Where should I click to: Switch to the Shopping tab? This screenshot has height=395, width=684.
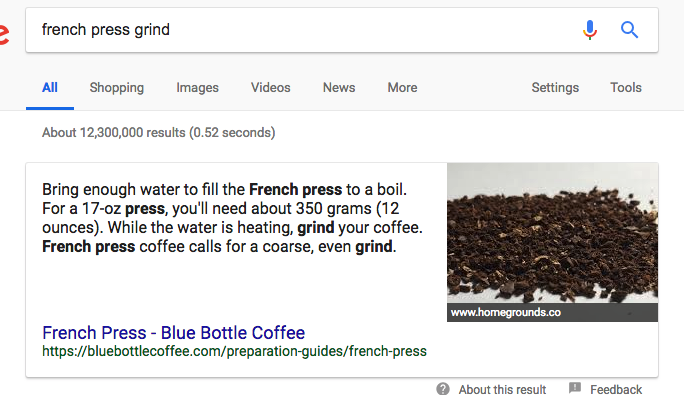pyautogui.click(x=116, y=88)
